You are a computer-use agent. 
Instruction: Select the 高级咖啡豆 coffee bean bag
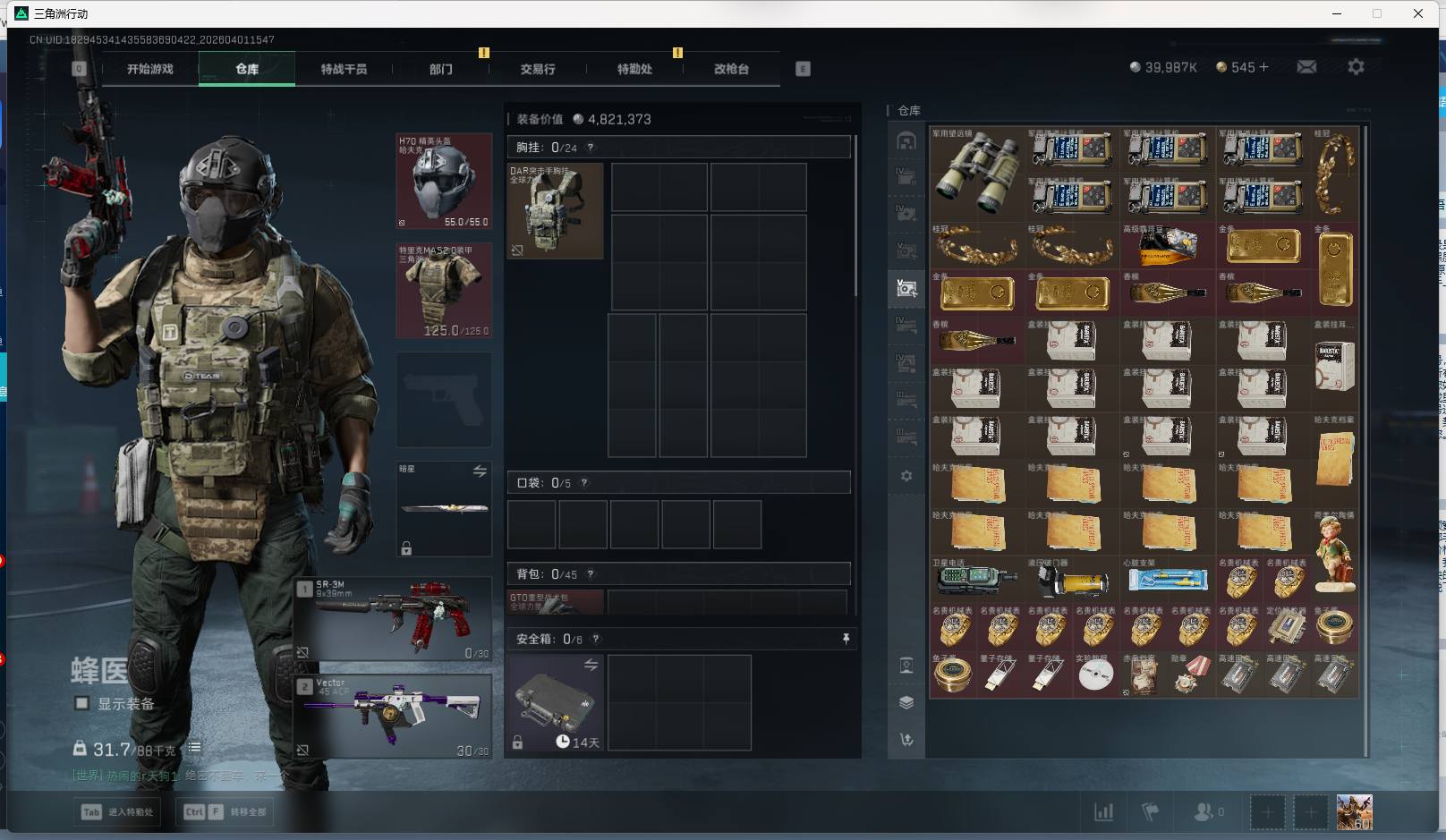coord(1168,245)
